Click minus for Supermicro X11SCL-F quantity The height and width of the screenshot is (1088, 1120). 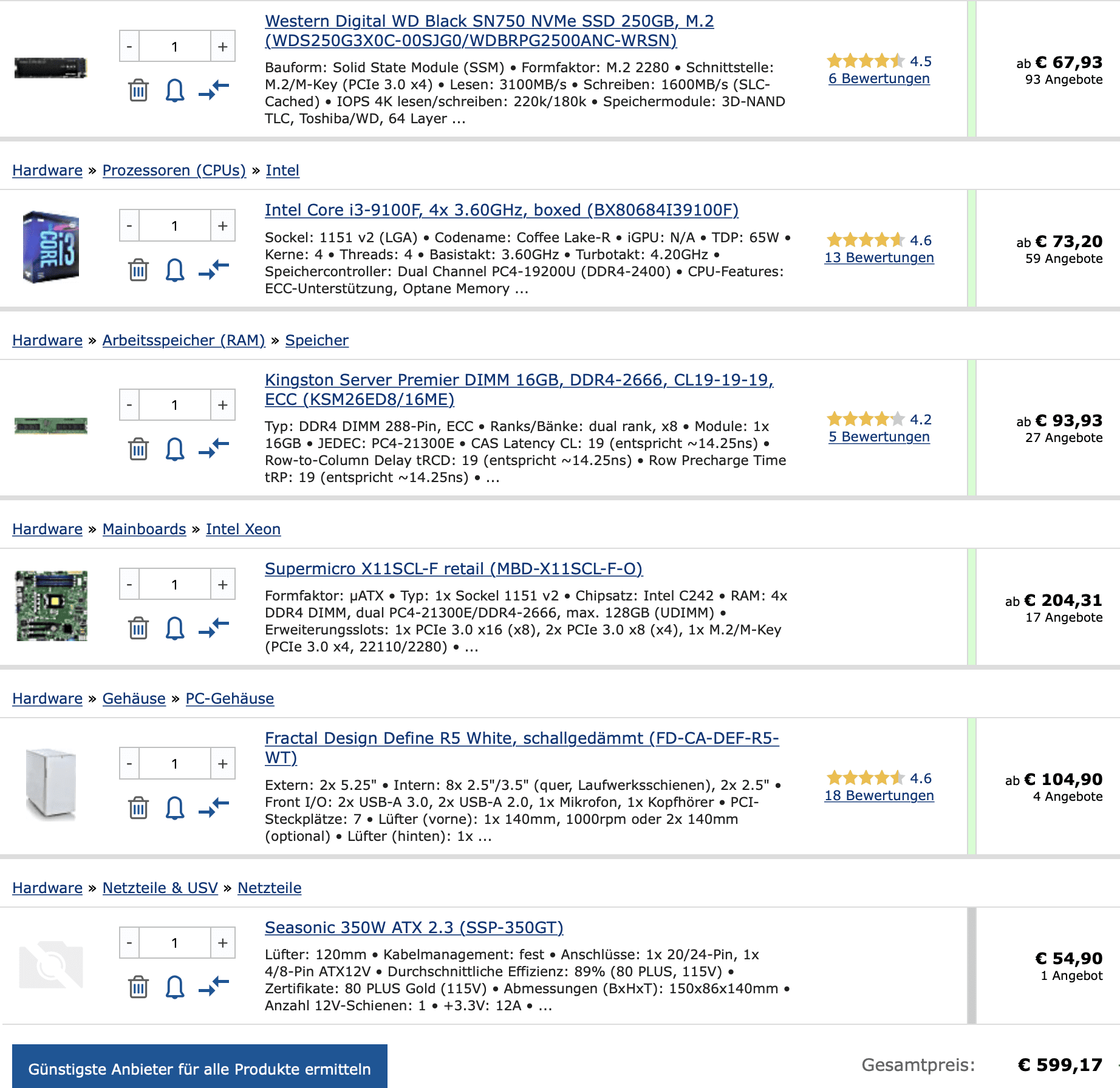(x=129, y=584)
